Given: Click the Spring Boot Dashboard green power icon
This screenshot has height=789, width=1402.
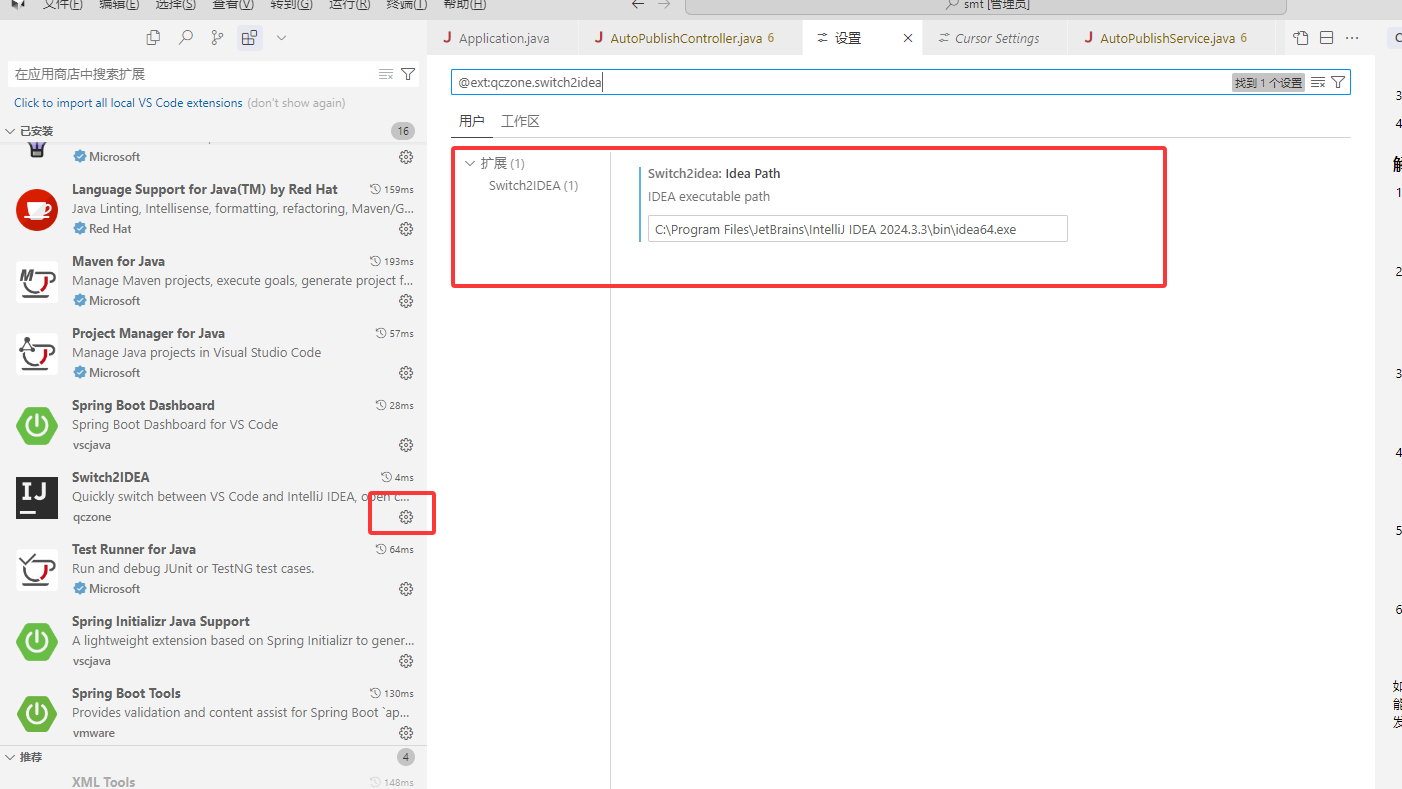Looking at the screenshot, I should 37,425.
